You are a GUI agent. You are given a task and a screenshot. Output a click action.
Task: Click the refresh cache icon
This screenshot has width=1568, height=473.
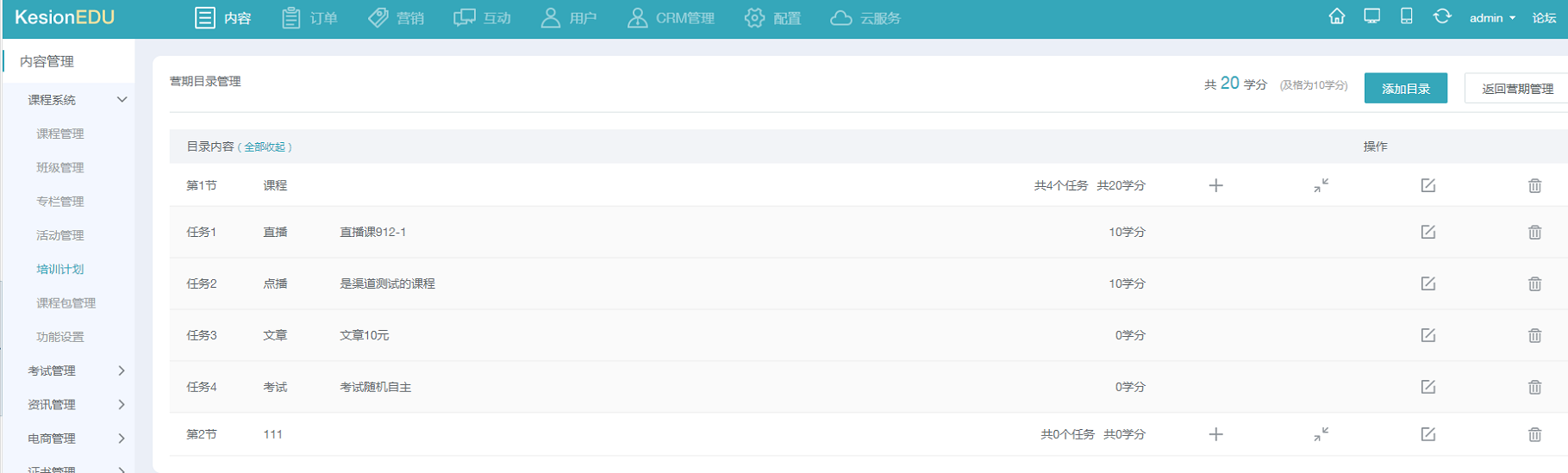pos(1441,17)
